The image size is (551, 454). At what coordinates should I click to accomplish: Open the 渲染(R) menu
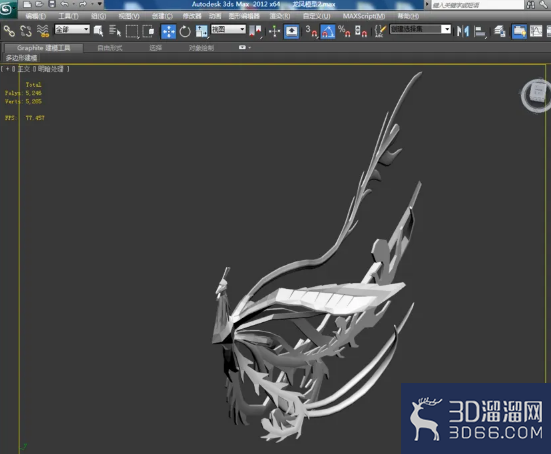tap(280, 16)
